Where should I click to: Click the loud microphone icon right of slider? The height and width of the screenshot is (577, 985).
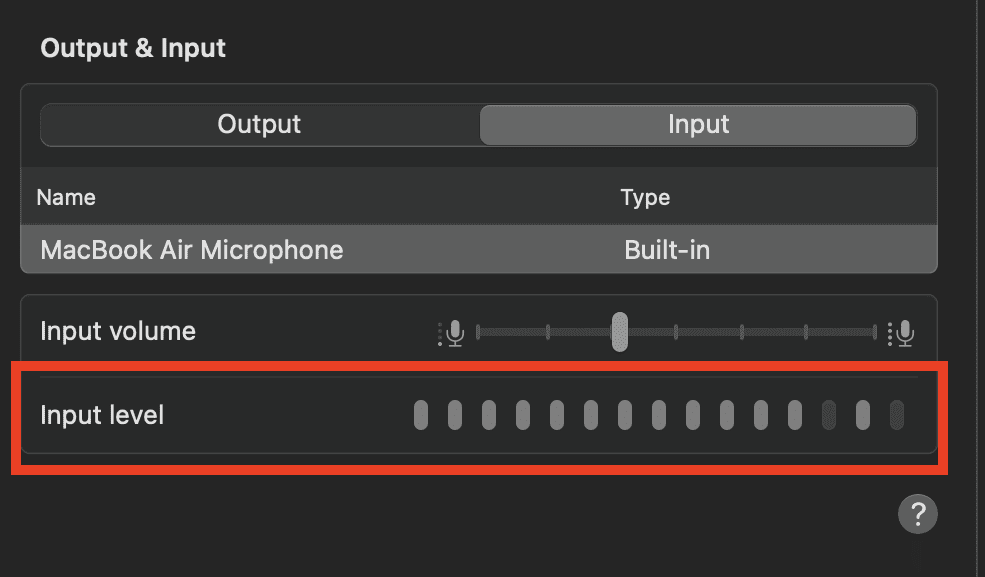904,332
